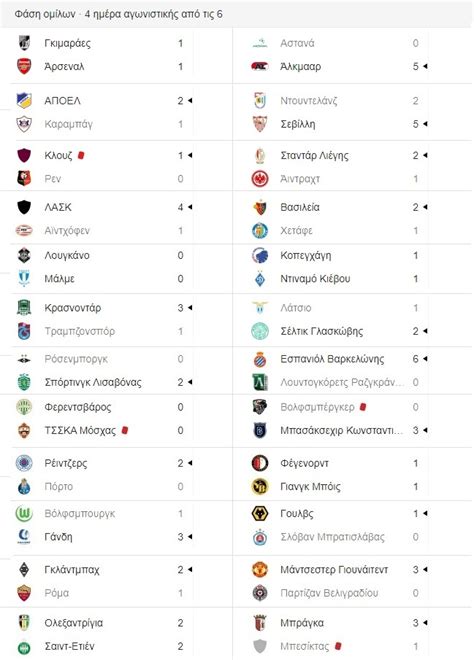Image resolution: width=474 pixels, height=660 pixels.
Task: Click the Espanyol club crest
Action: tap(260, 359)
